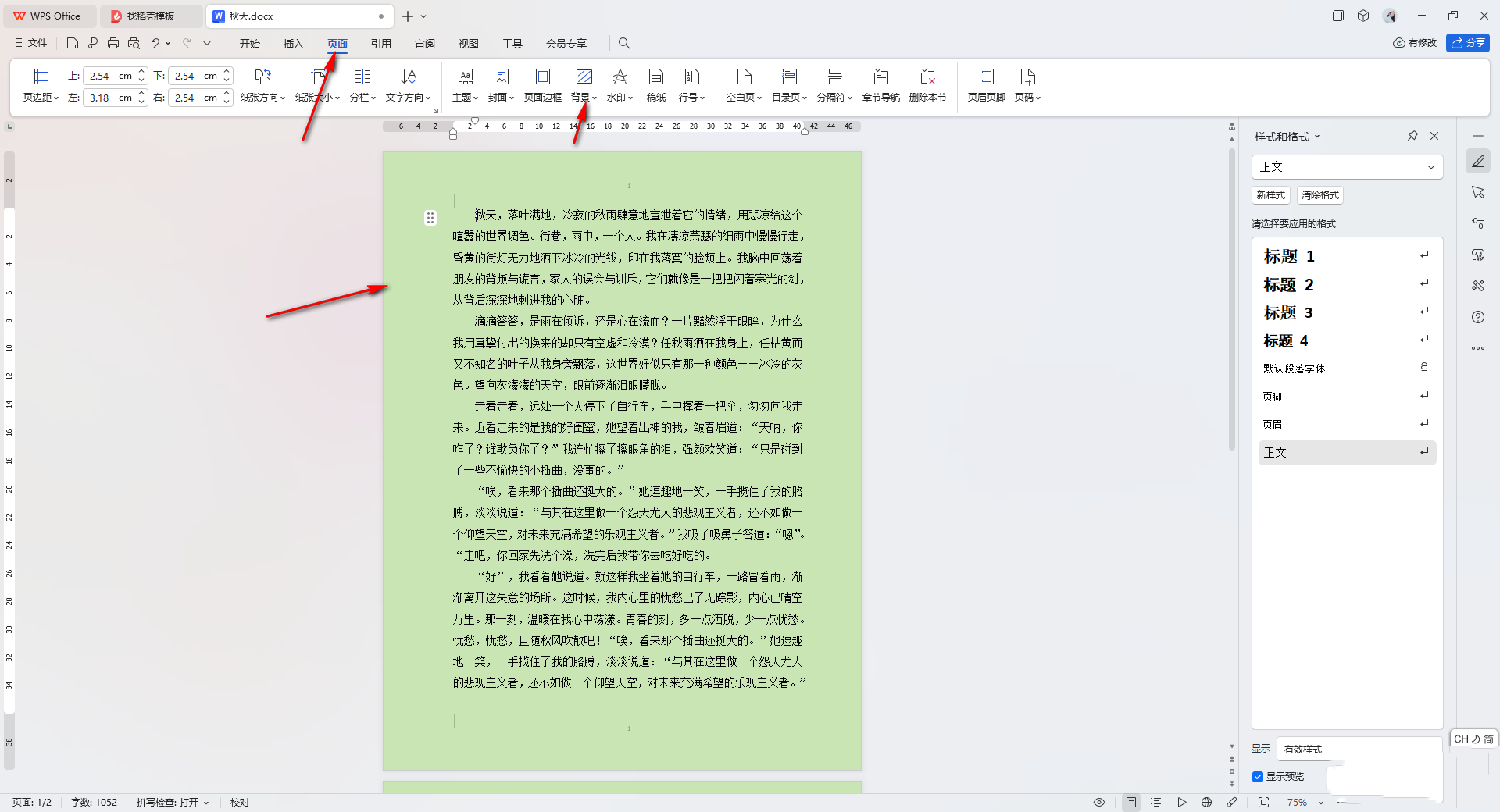Open print preview icon
The height and width of the screenshot is (812, 1500).
pyautogui.click(x=134, y=43)
